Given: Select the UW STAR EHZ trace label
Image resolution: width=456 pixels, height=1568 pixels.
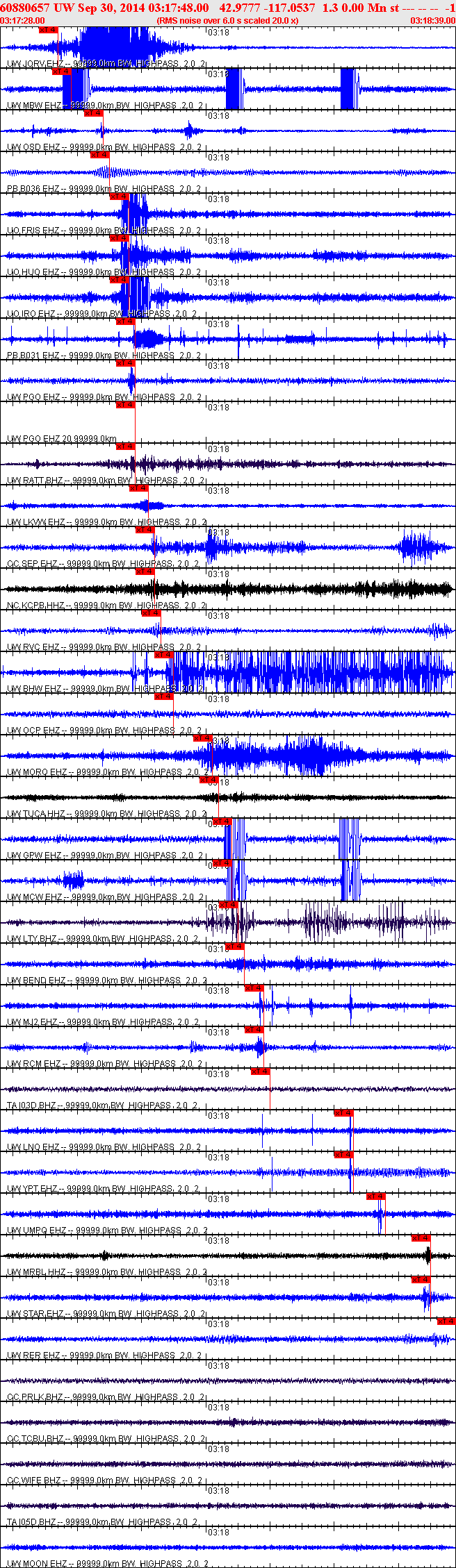Looking at the screenshot, I should click(x=106, y=1314).
